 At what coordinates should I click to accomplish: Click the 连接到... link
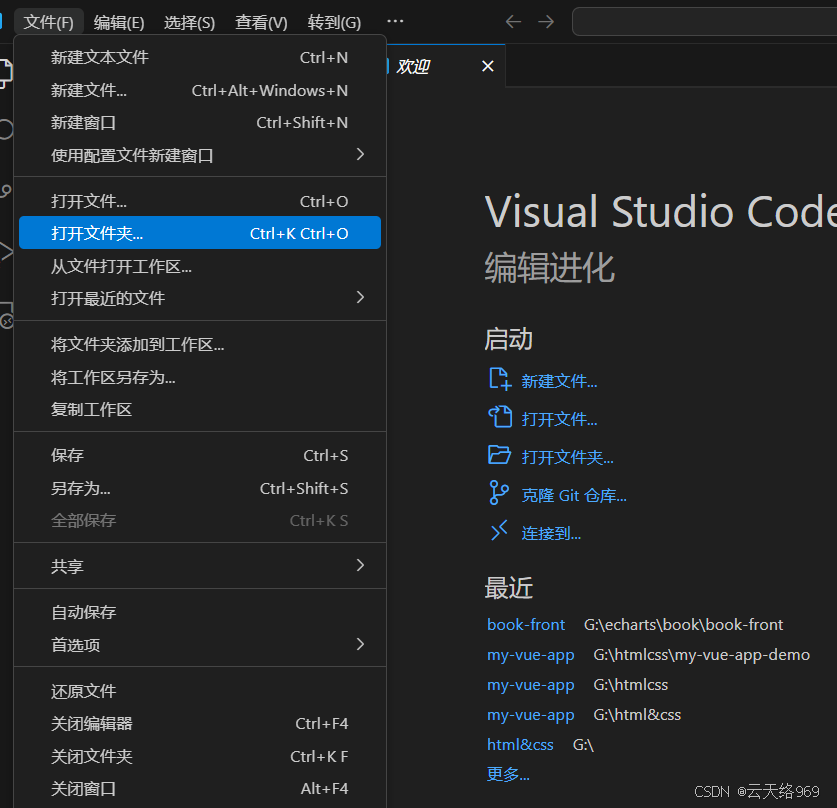[551, 534]
